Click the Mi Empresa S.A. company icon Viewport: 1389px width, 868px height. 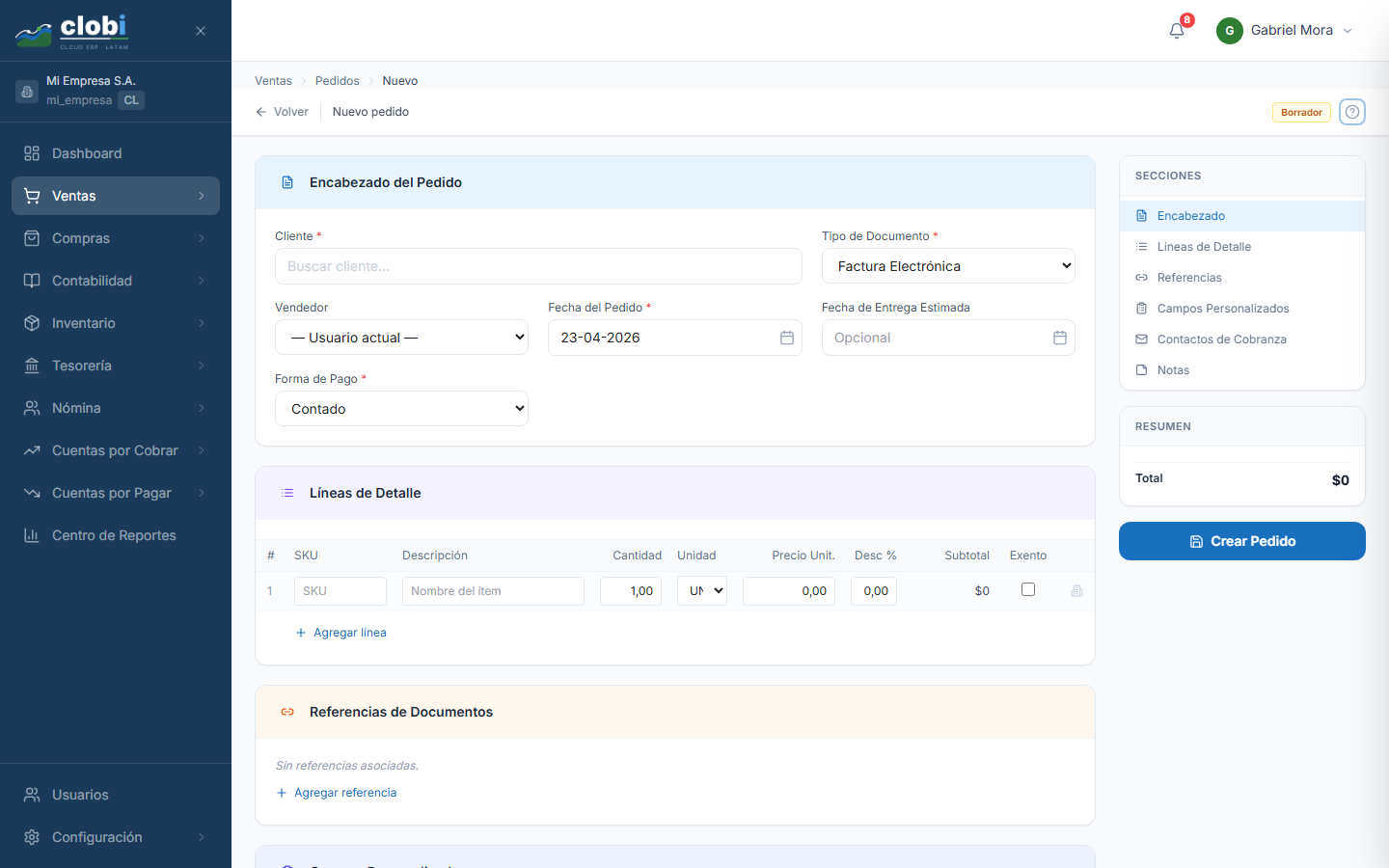27,92
